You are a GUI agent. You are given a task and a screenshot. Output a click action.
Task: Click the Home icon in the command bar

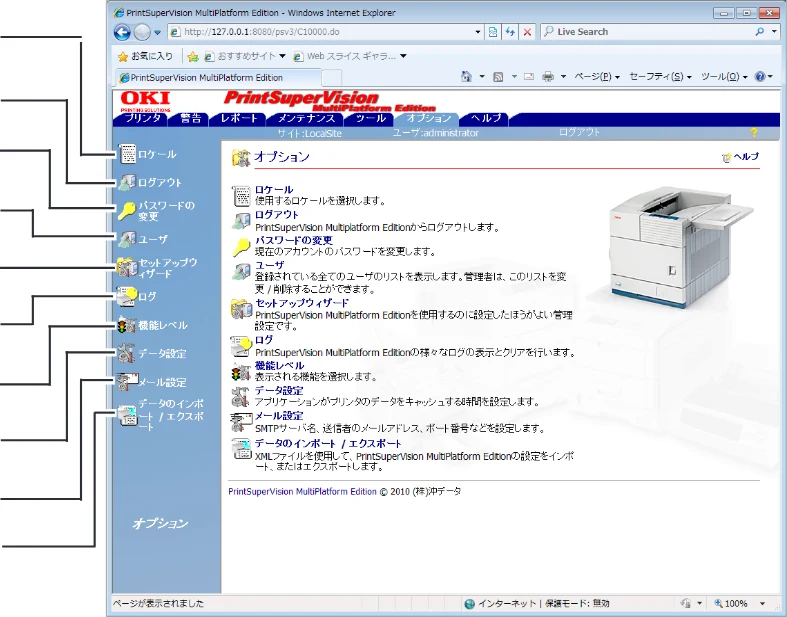466,76
